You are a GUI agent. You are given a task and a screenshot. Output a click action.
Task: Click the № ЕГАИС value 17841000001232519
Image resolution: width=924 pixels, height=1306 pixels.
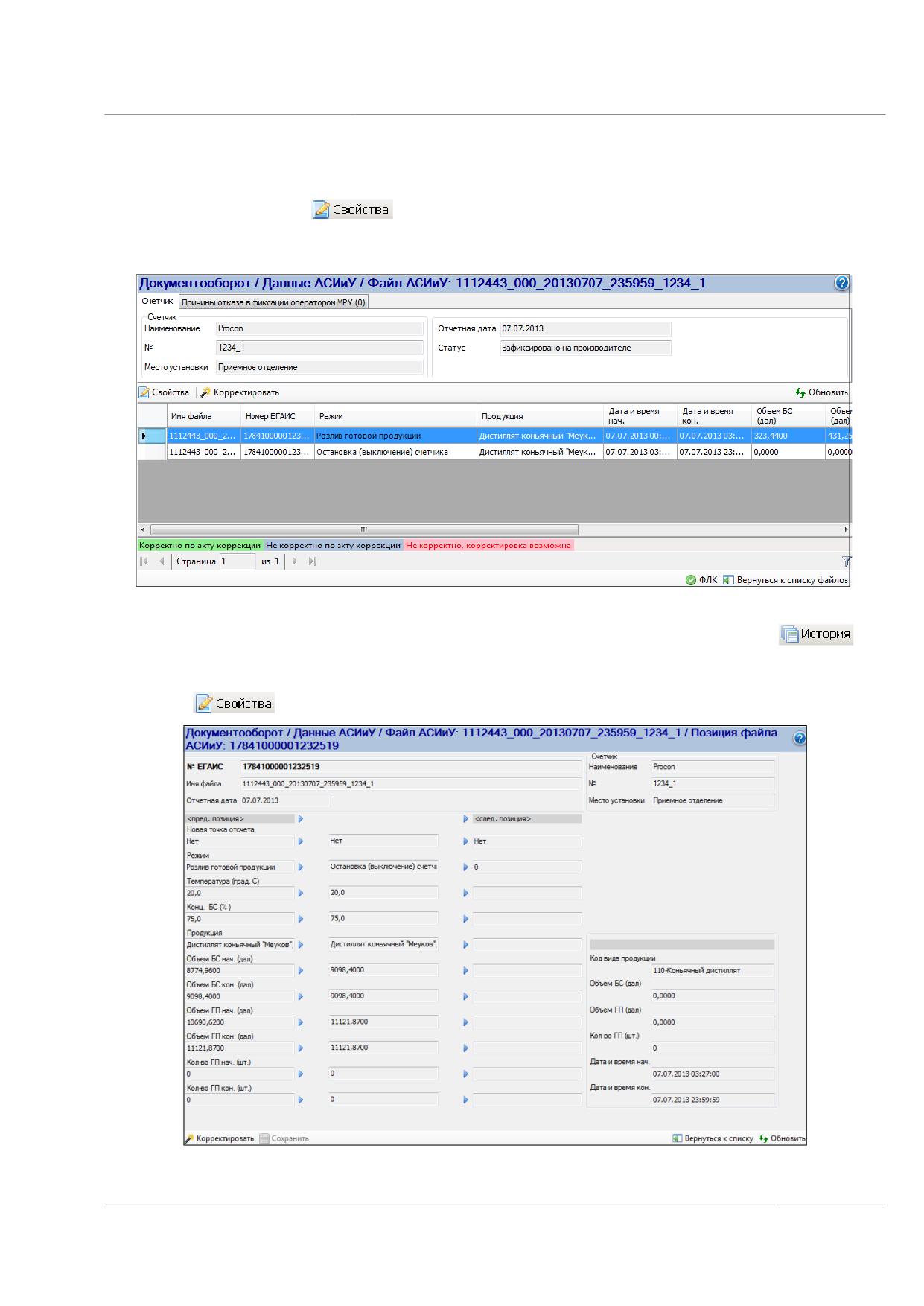410,766
